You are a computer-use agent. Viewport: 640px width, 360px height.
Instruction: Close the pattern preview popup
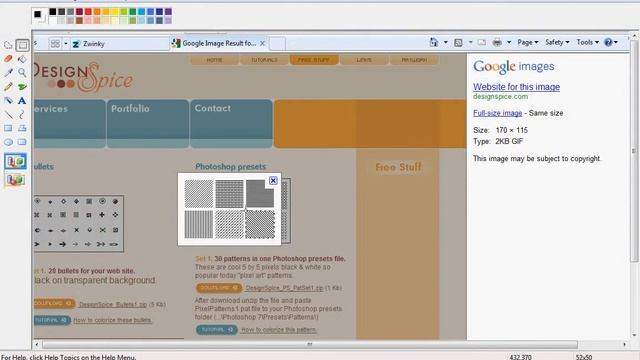coord(273,180)
